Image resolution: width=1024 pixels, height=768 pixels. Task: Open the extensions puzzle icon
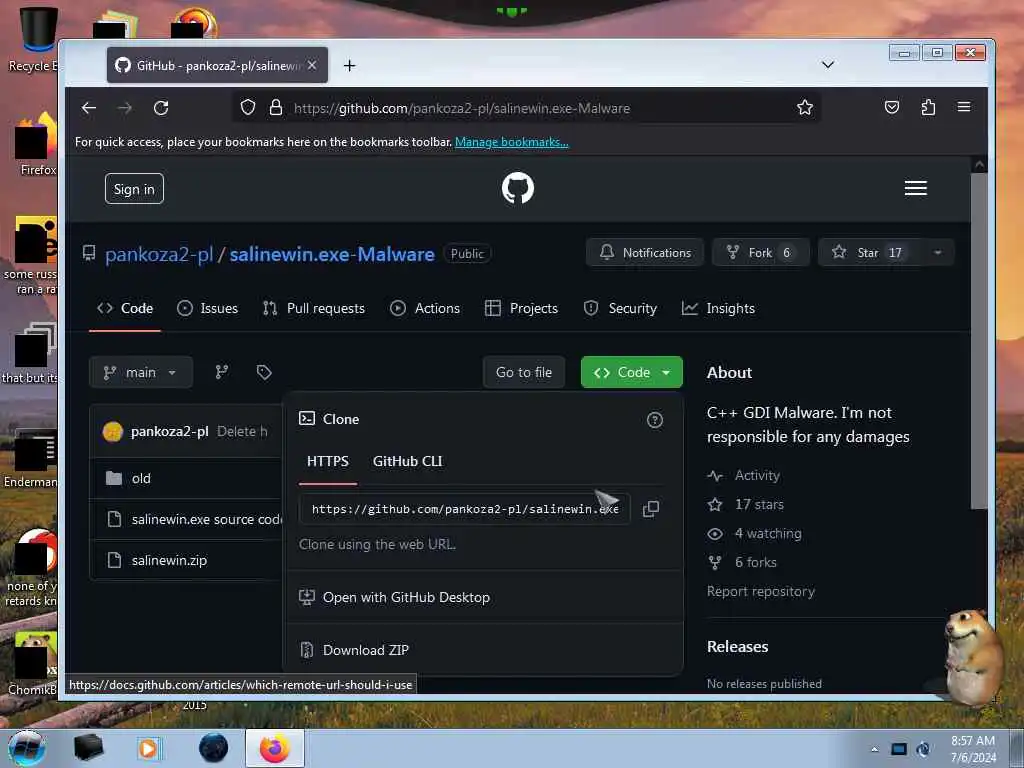click(928, 107)
